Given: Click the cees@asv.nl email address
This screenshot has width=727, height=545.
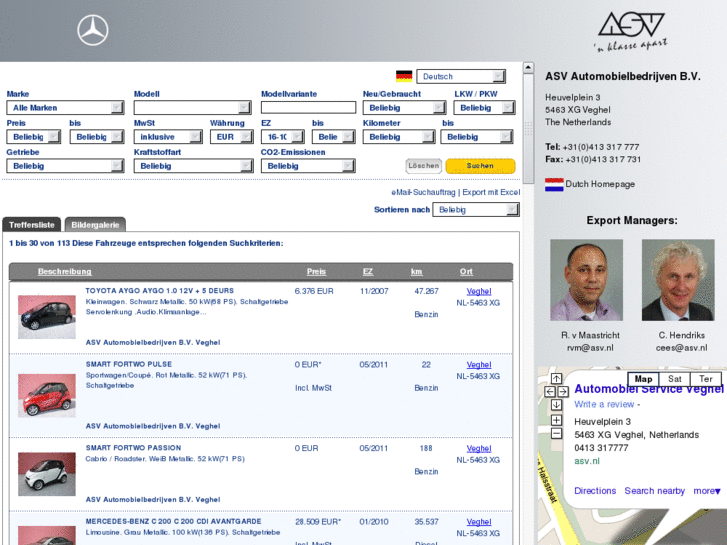Looking at the screenshot, I should (682, 348).
